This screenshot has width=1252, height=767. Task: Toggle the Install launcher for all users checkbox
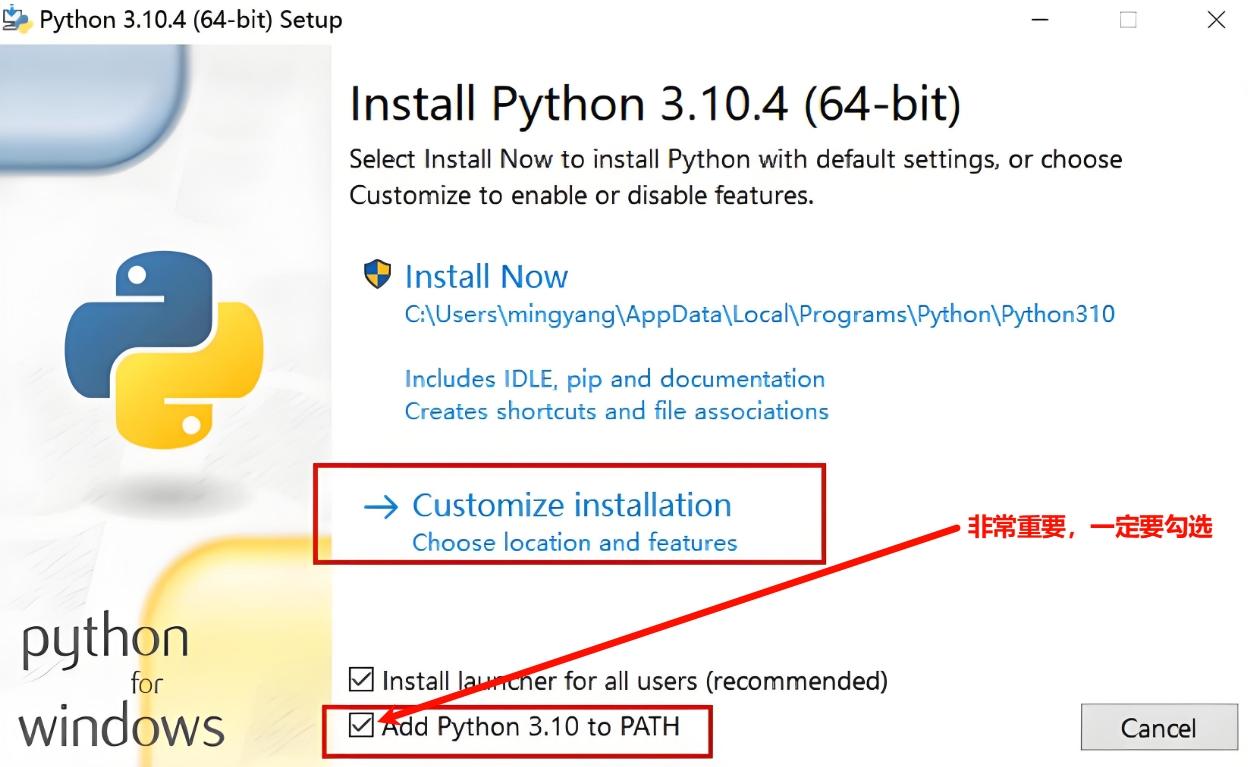click(360, 681)
